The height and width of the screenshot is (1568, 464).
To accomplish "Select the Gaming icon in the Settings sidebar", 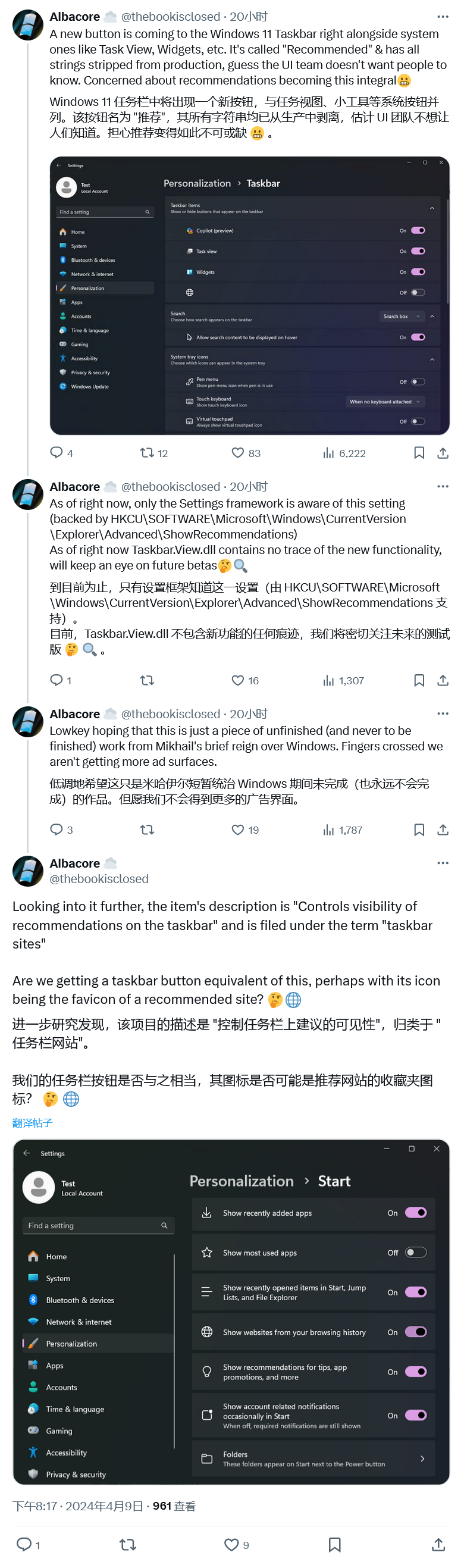I will tap(62, 344).
